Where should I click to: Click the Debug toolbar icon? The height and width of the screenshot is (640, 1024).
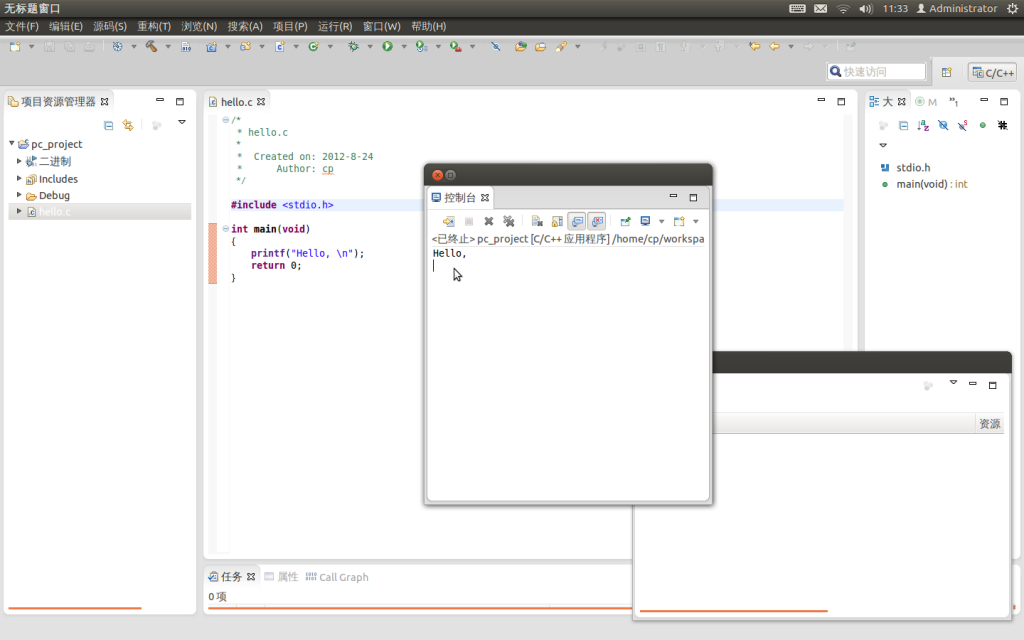point(354,46)
